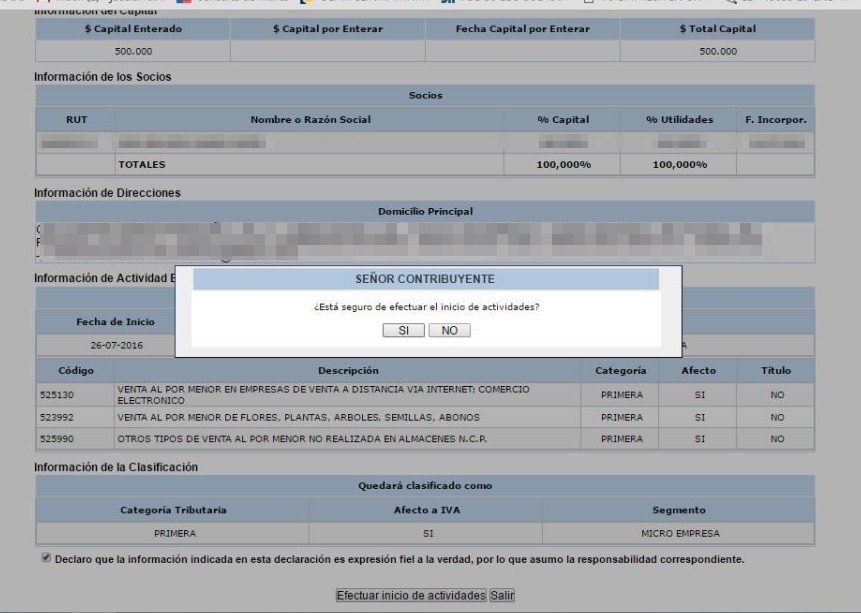Select activity code 525990

57,439
